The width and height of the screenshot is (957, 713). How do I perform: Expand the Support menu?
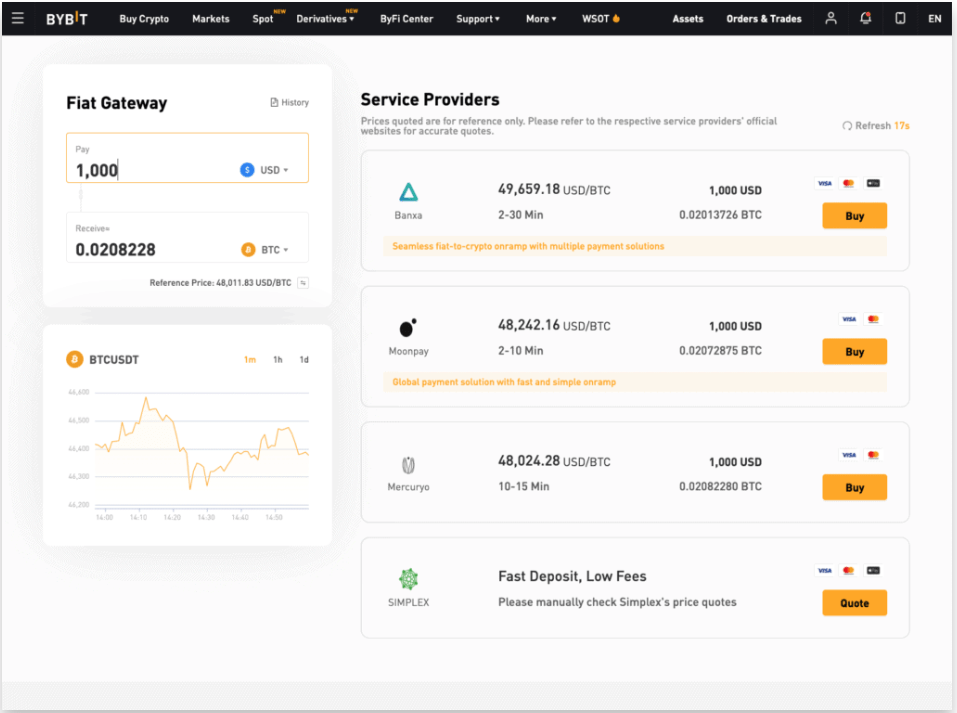(x=478, y=19)
